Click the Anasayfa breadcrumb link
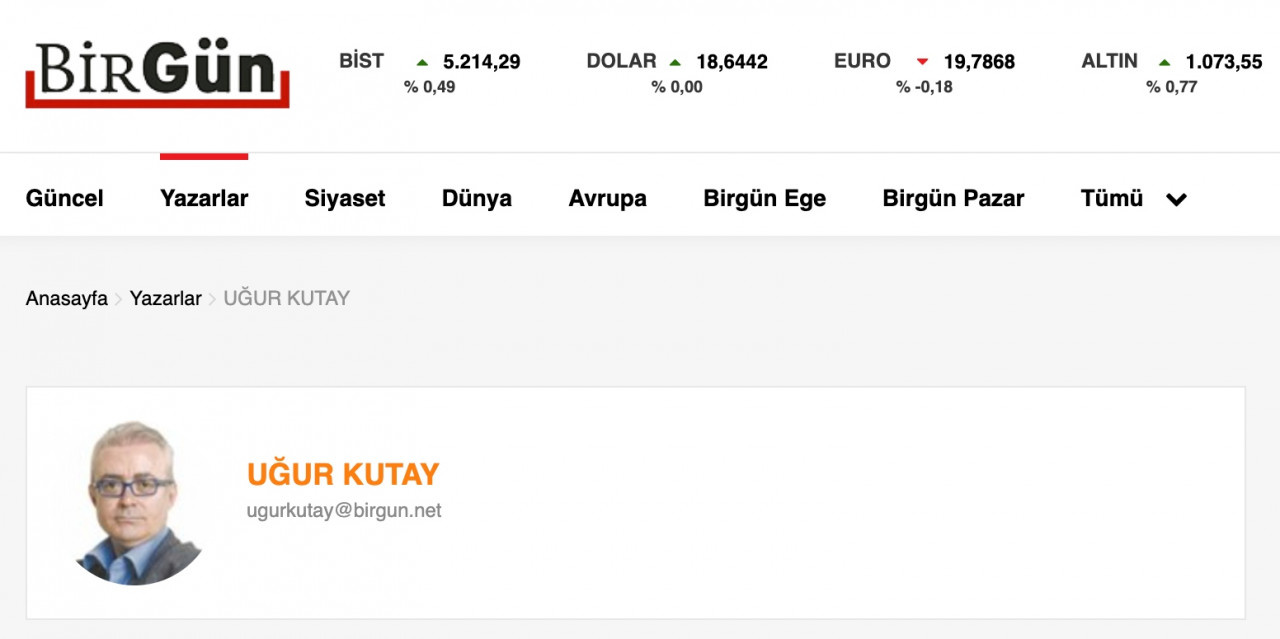1280x639 pixels. tap(67, 298)
